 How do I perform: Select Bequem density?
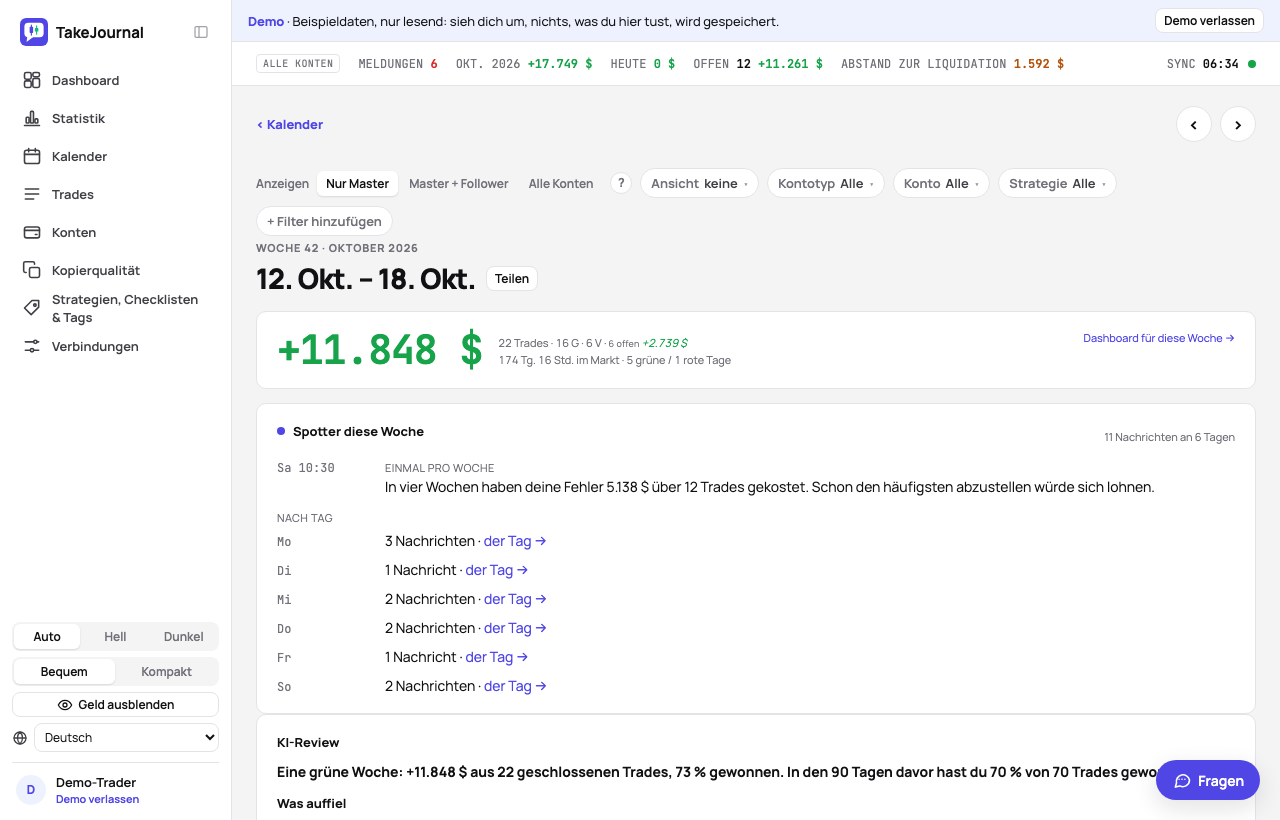64,672
